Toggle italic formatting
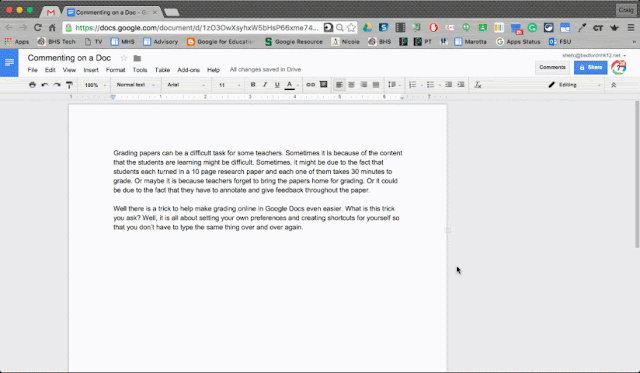 pos(264,84)
